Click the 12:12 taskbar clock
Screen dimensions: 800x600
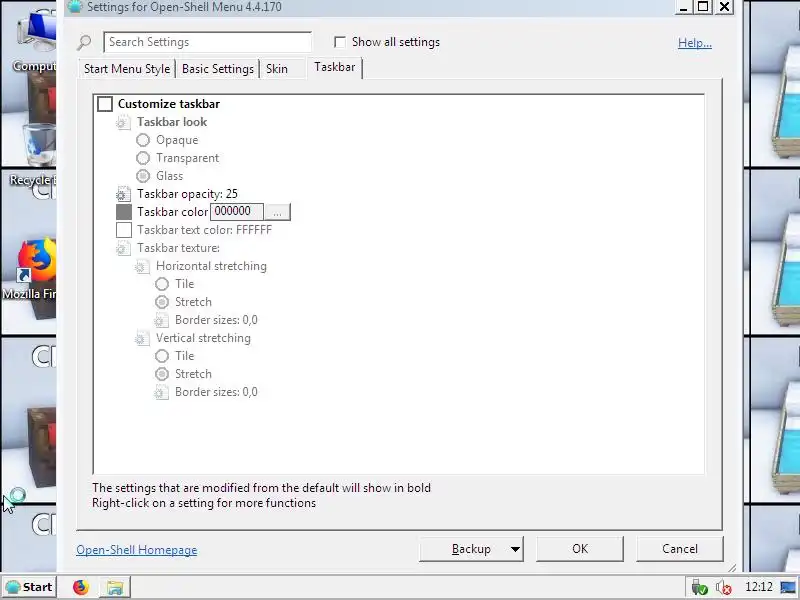[758, 587]
